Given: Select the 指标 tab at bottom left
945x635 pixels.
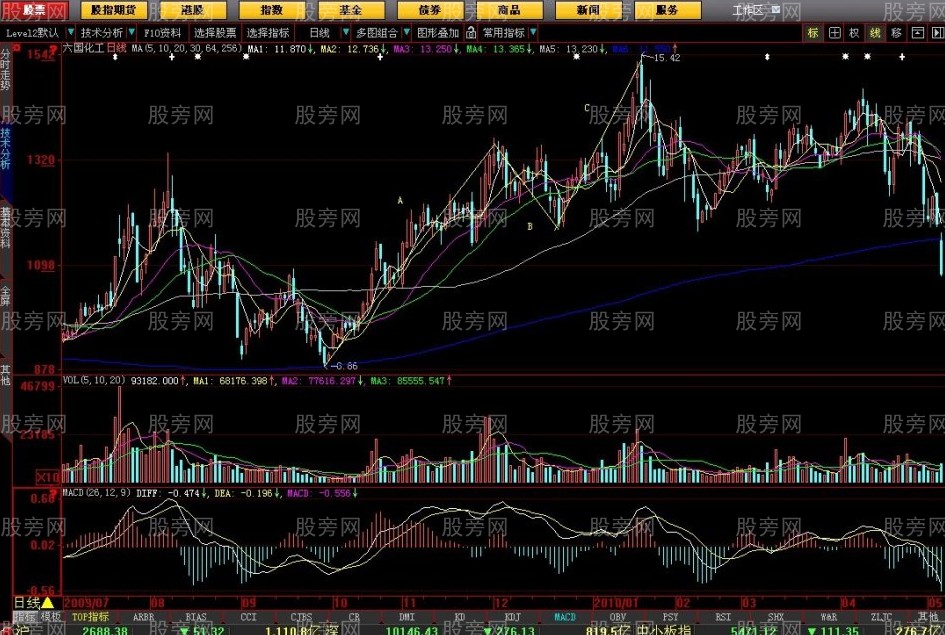Looking at the screenshot, I should click(26, 617).
